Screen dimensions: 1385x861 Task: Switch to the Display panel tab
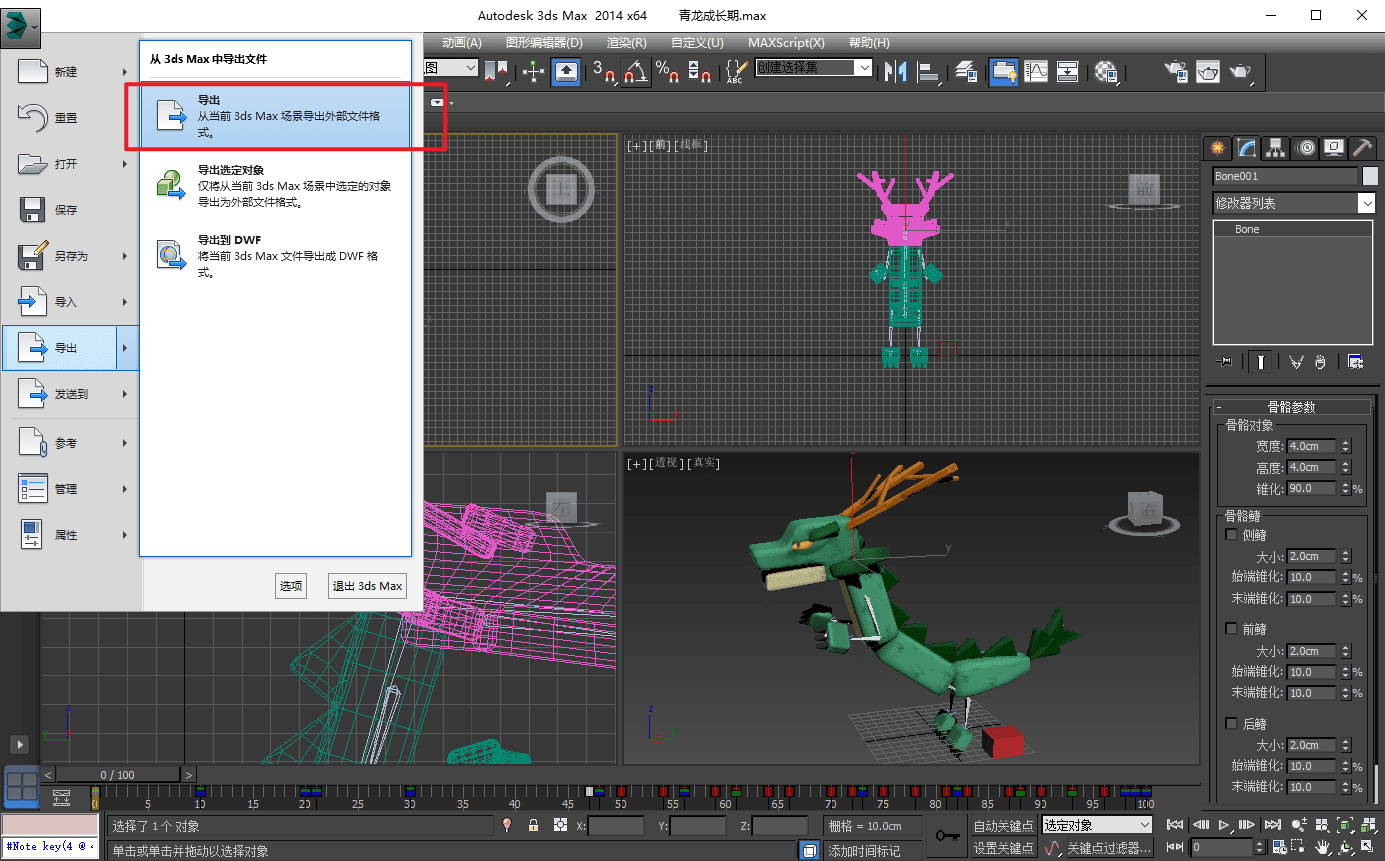click(x=1334, y=148)
